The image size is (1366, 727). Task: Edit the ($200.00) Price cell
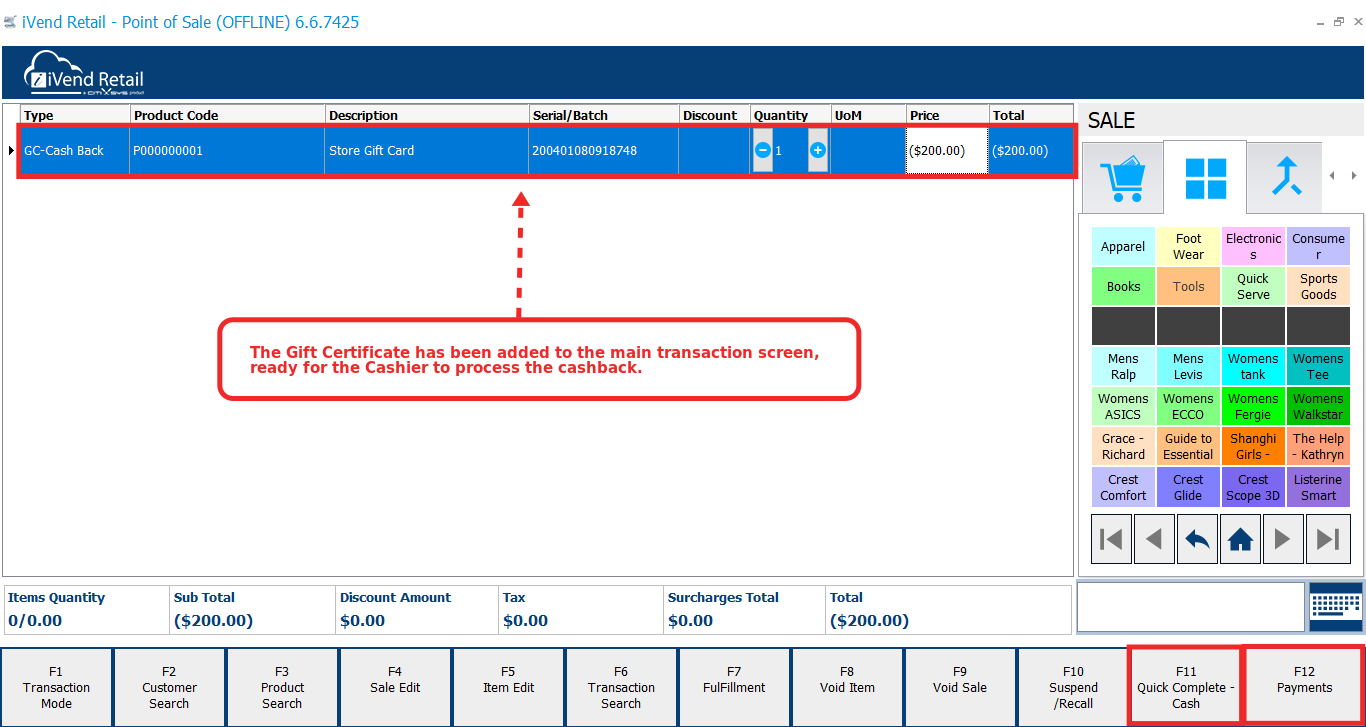tap(947, 150)
